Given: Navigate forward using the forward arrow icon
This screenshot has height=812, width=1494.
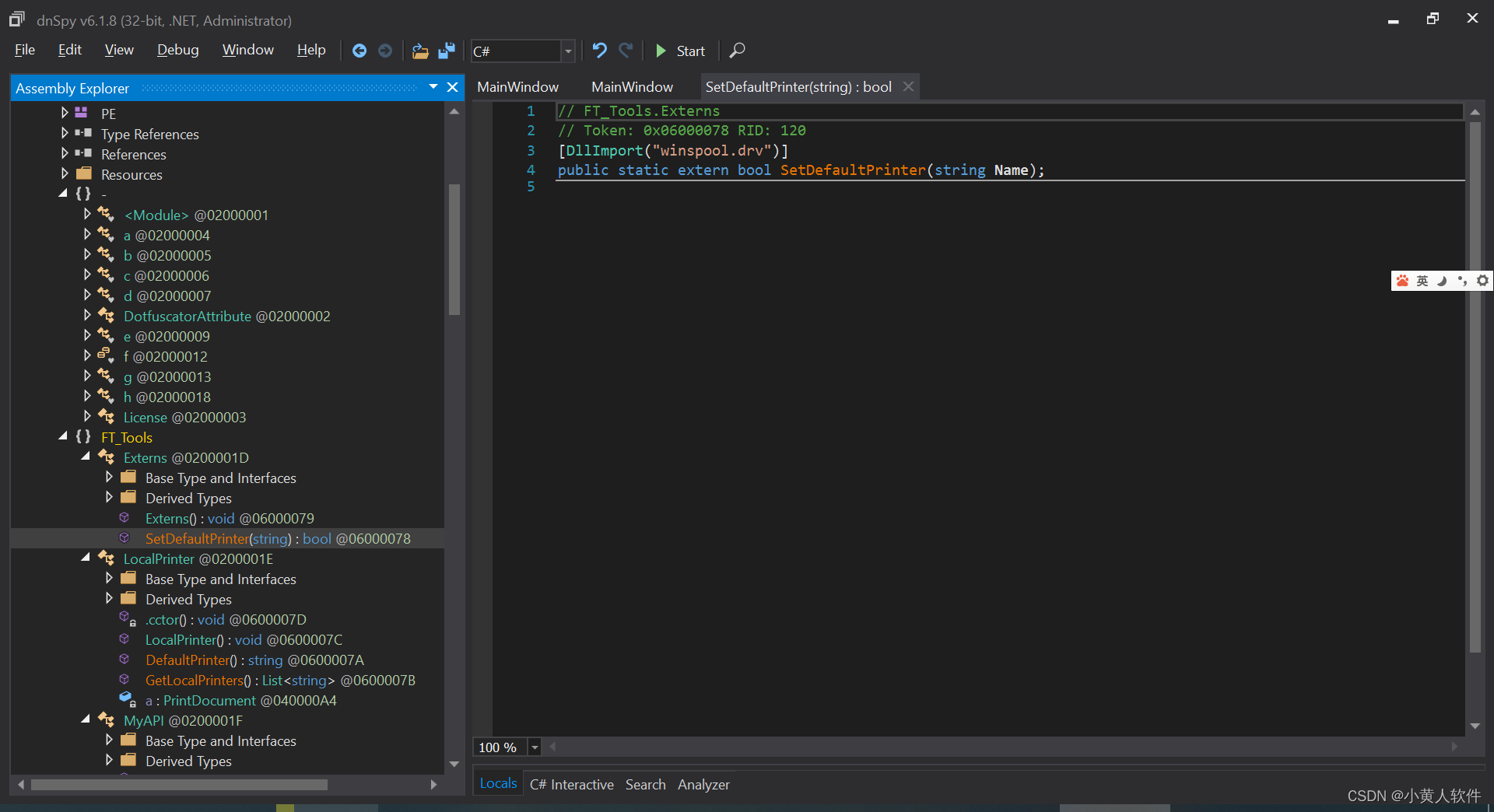Looking at the screenshot, I should pos(384,51).
